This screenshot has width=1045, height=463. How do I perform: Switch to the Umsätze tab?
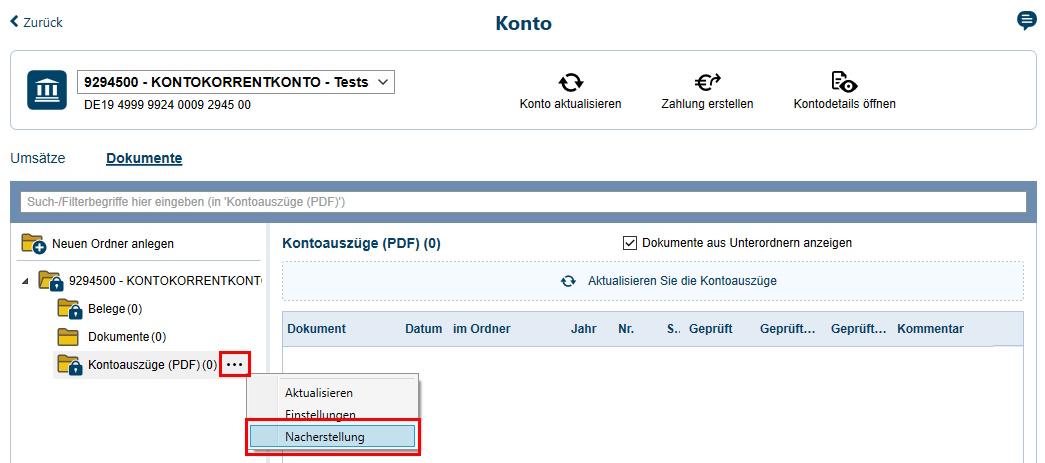(x=39, y=158)
